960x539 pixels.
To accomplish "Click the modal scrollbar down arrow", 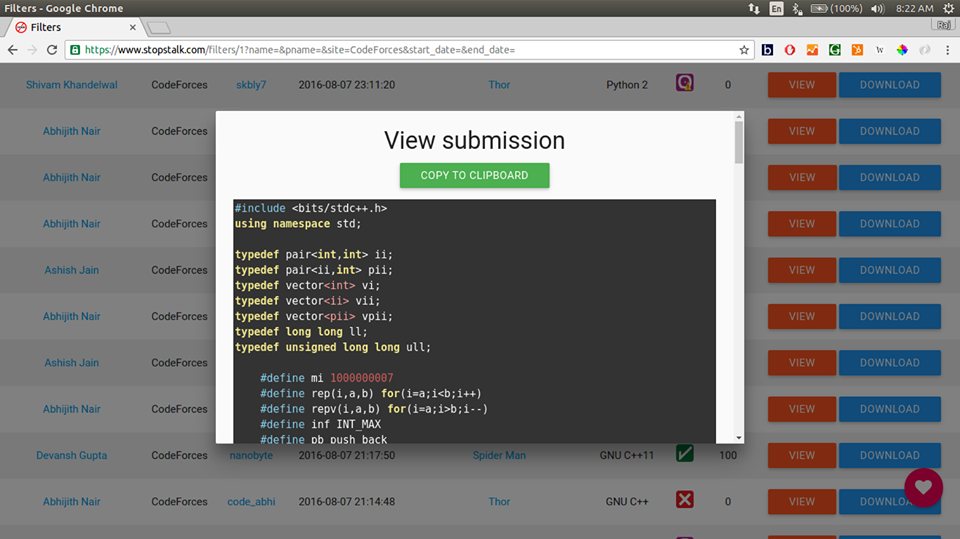I will click(739, 438).
